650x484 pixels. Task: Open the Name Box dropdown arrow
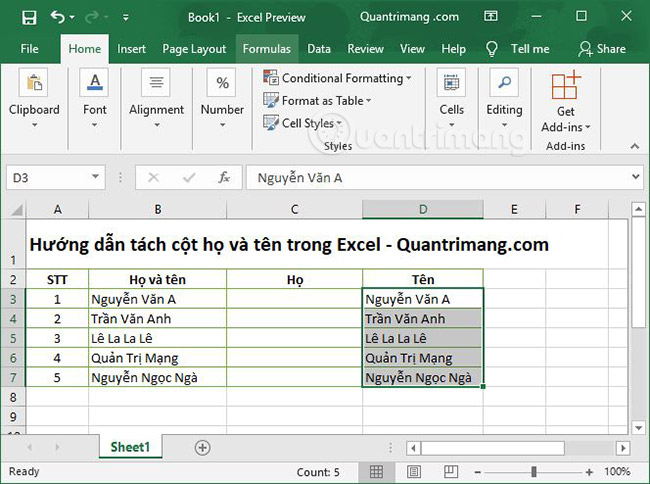pos(95,177)
